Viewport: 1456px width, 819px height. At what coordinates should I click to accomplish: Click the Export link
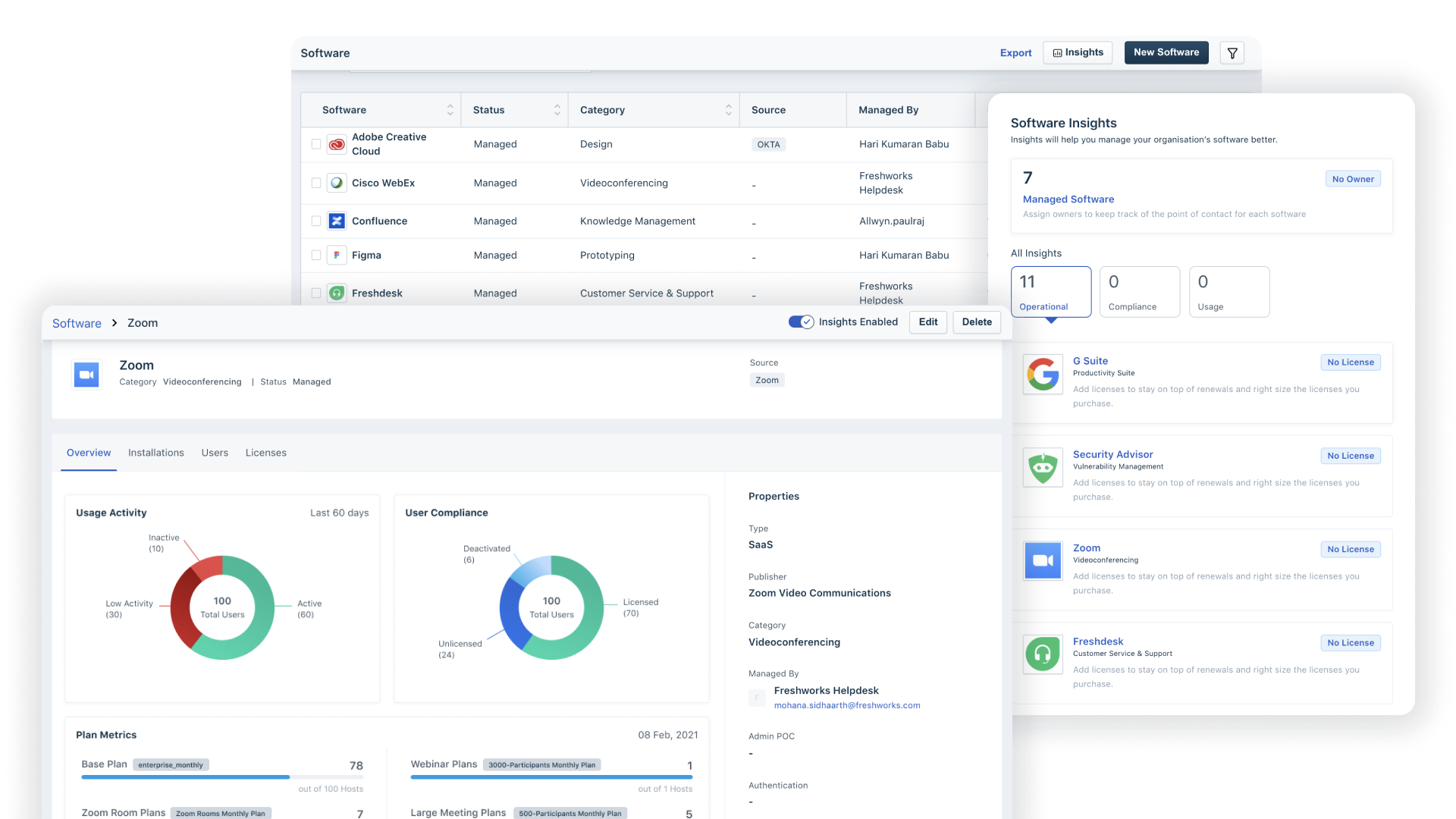[x=1015, y=53]
